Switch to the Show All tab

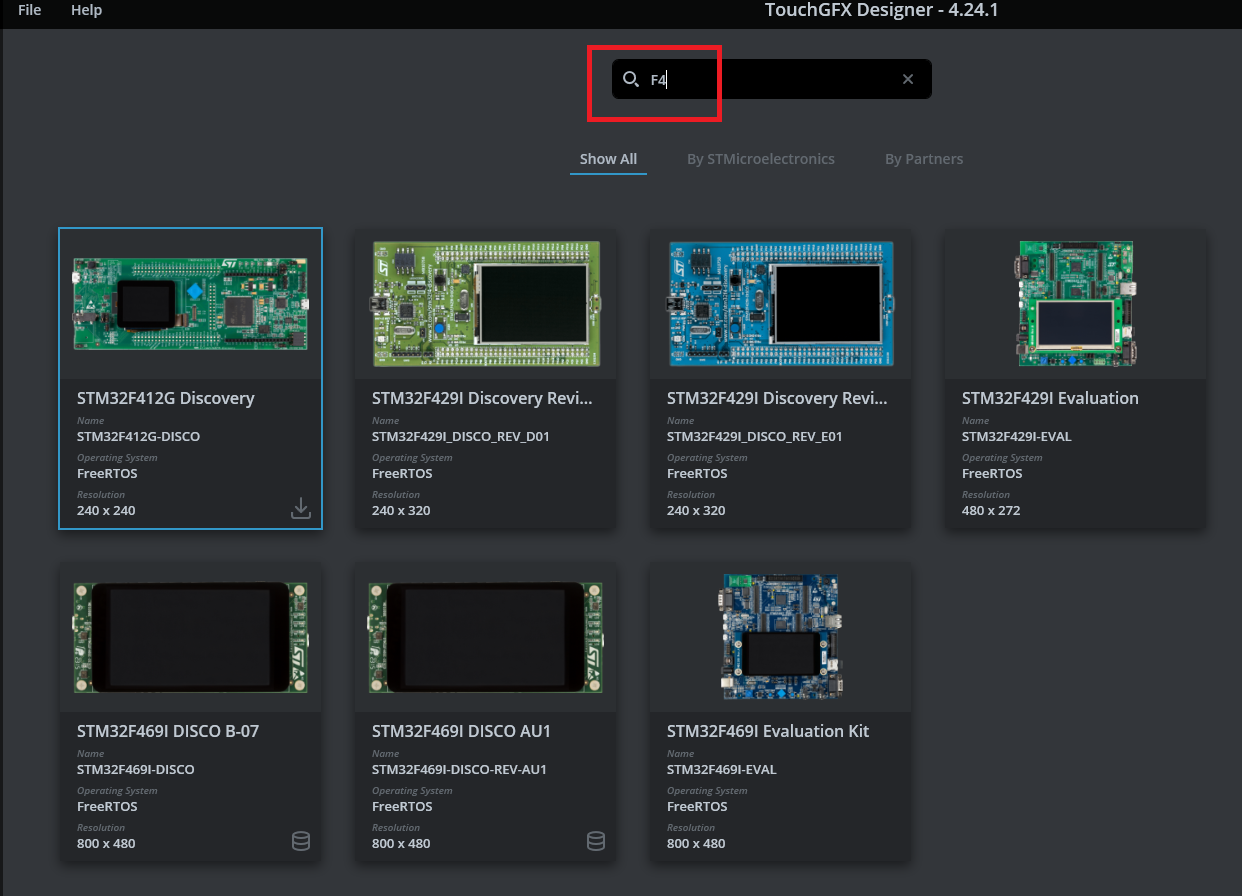pos(608,159)
